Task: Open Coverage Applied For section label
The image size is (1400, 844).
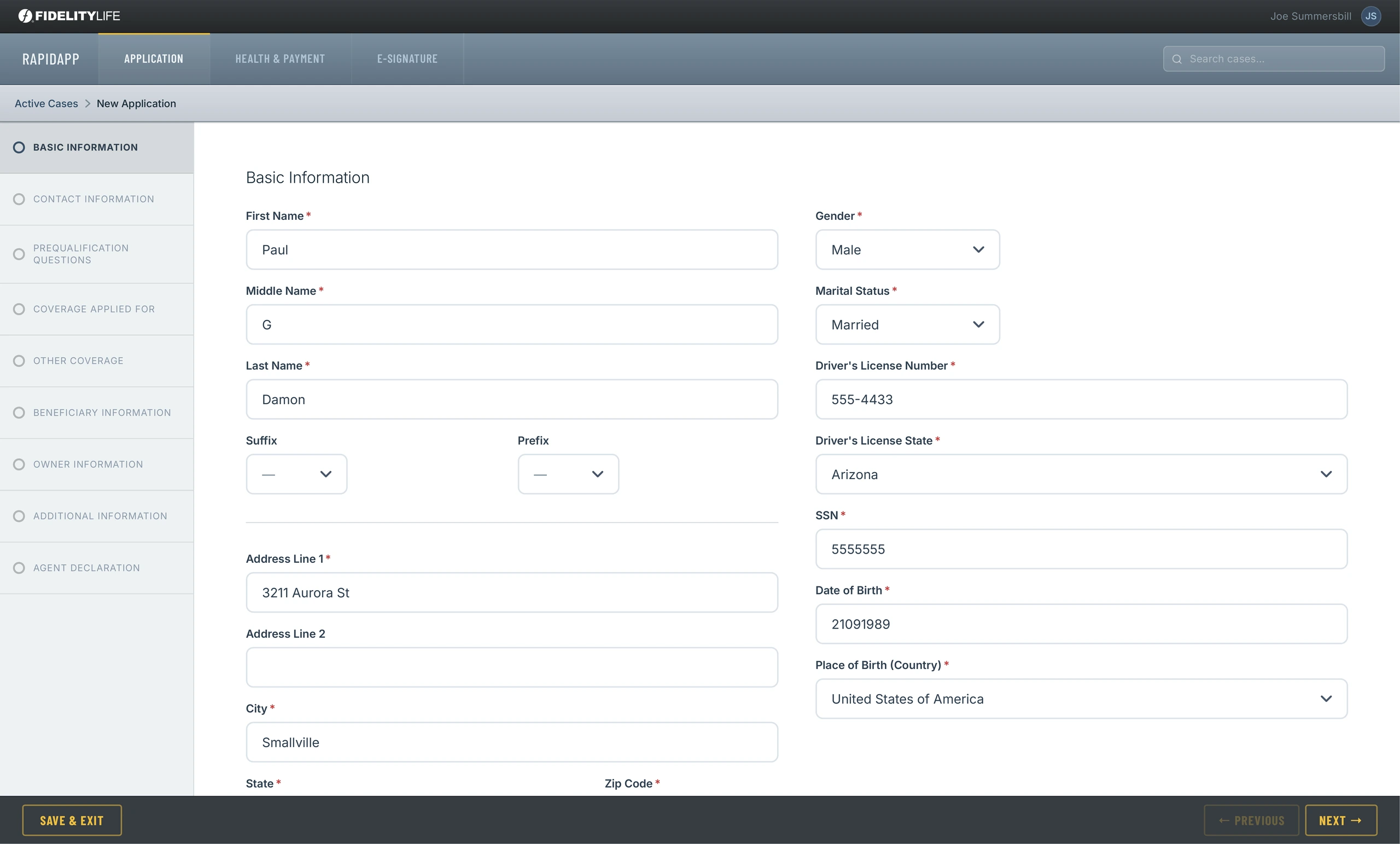Action: point(94,309)
